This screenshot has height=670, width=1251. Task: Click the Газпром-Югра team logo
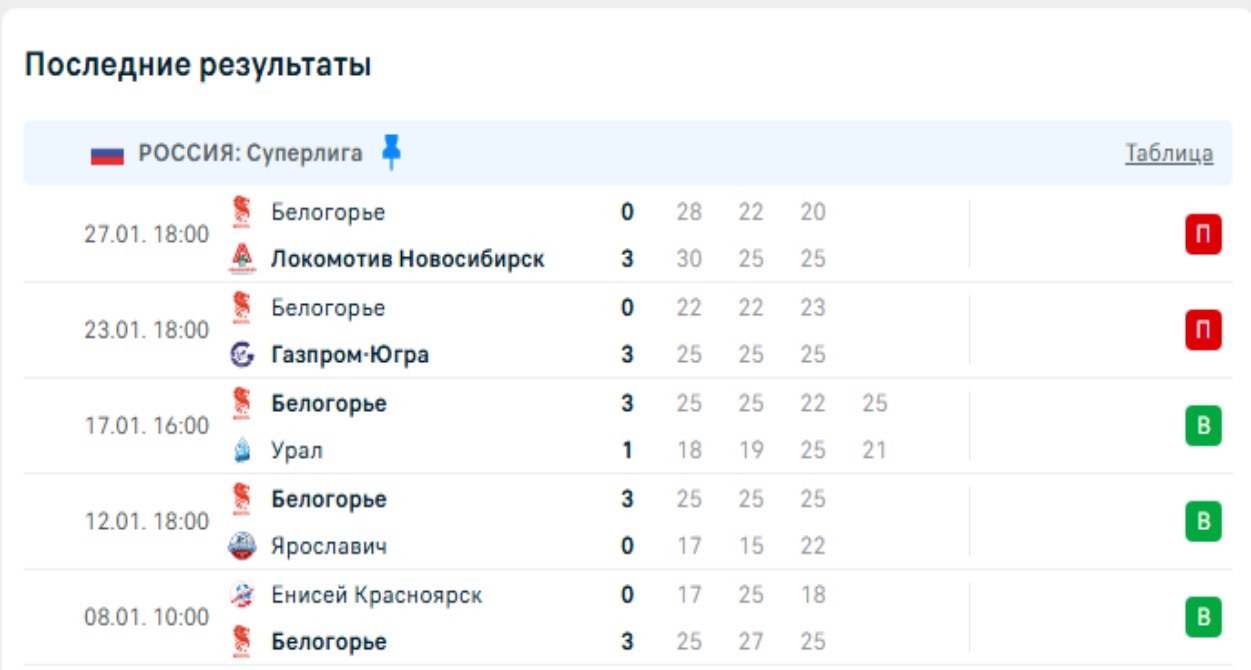pyautogui.click(x=241, y=355)
